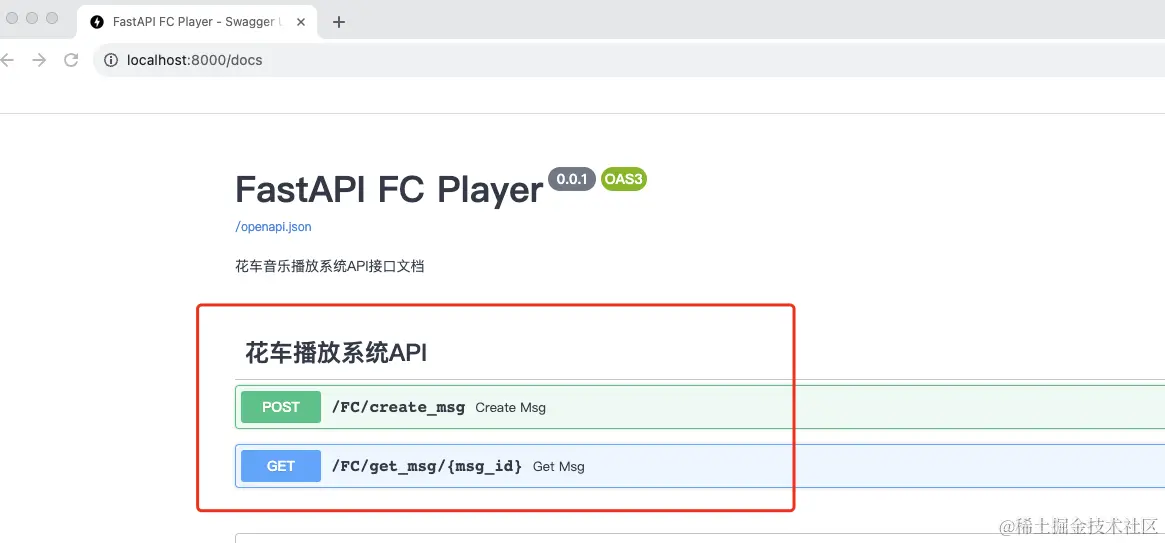The height and width of the screenshot is (543, 1165).
Task: Click the localhost:8000/docs address bar
Action: click(x=629, y=60)
